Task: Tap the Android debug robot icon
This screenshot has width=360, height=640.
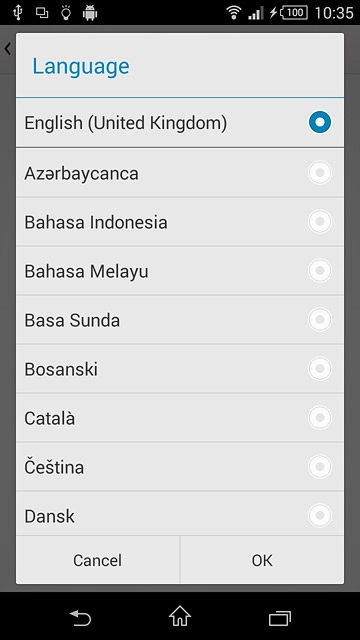Action: (90, 13)
